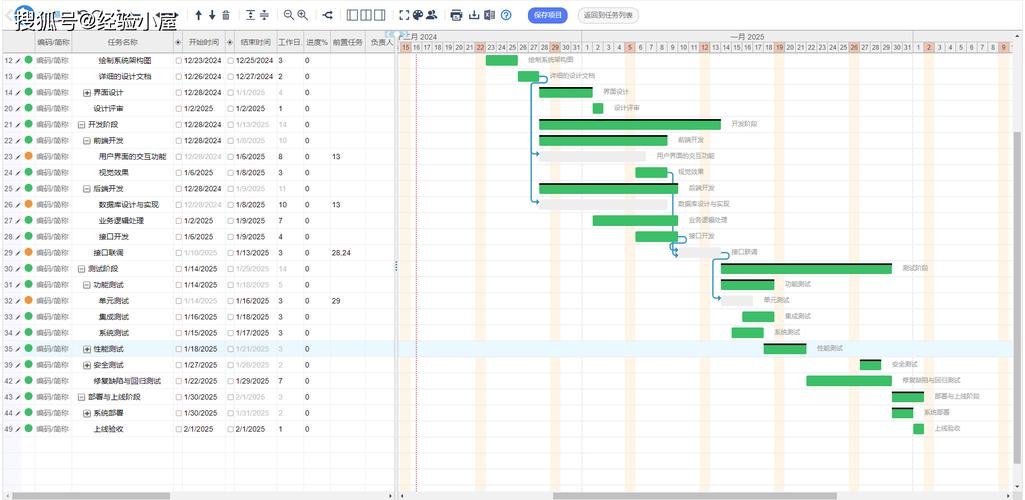Click the orange status dot on row 26

(28, 204)
